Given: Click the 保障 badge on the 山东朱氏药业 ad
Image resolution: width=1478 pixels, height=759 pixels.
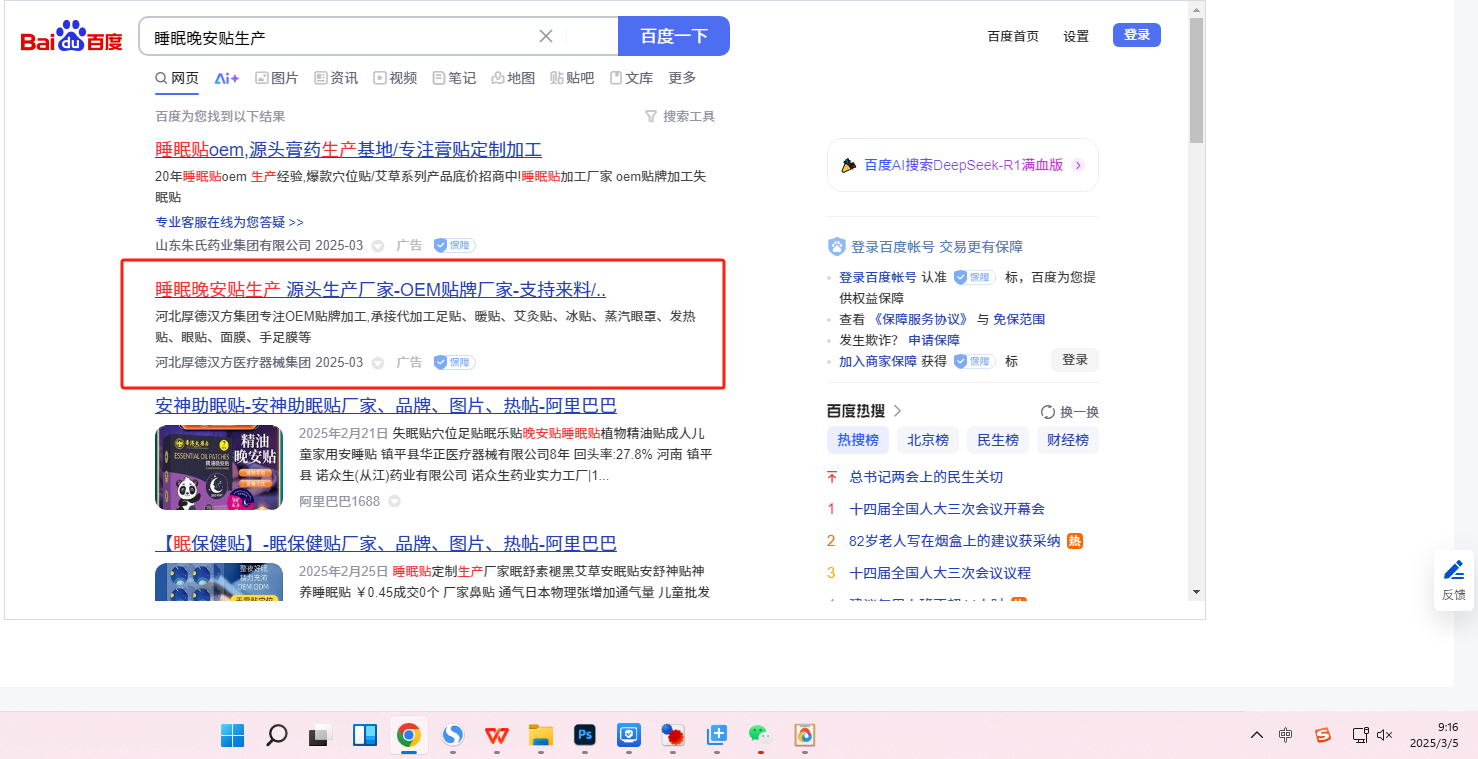Looking at the screenshot, I should click(x=454, y=245).
